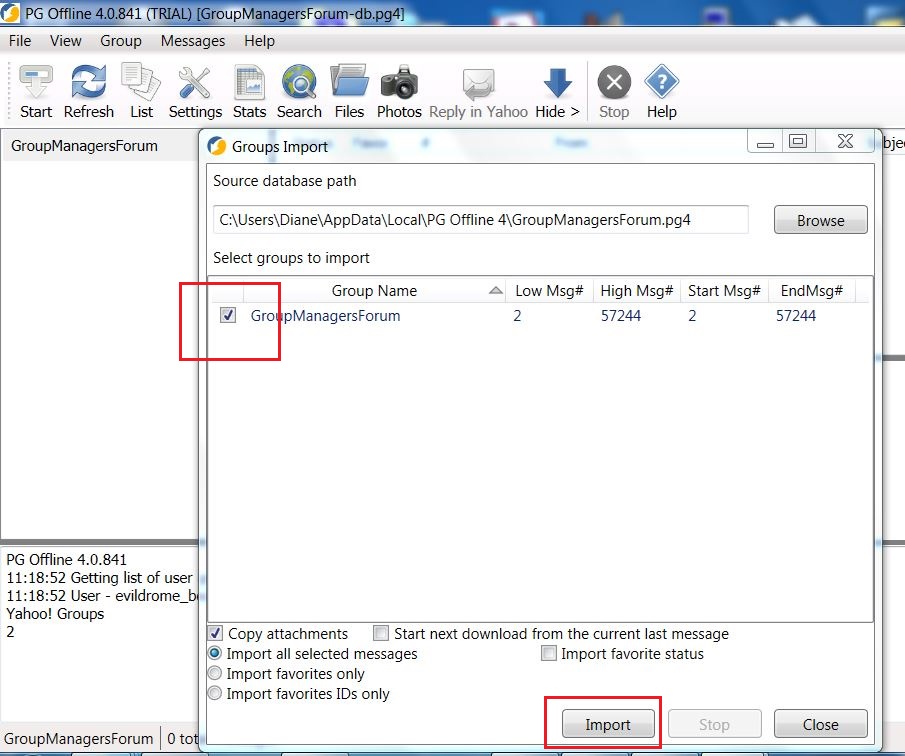Click the 'PG Offline 4.0.841' log line
Image resolution: width=905 pixels, height=756 pixels.
(66, 559)
